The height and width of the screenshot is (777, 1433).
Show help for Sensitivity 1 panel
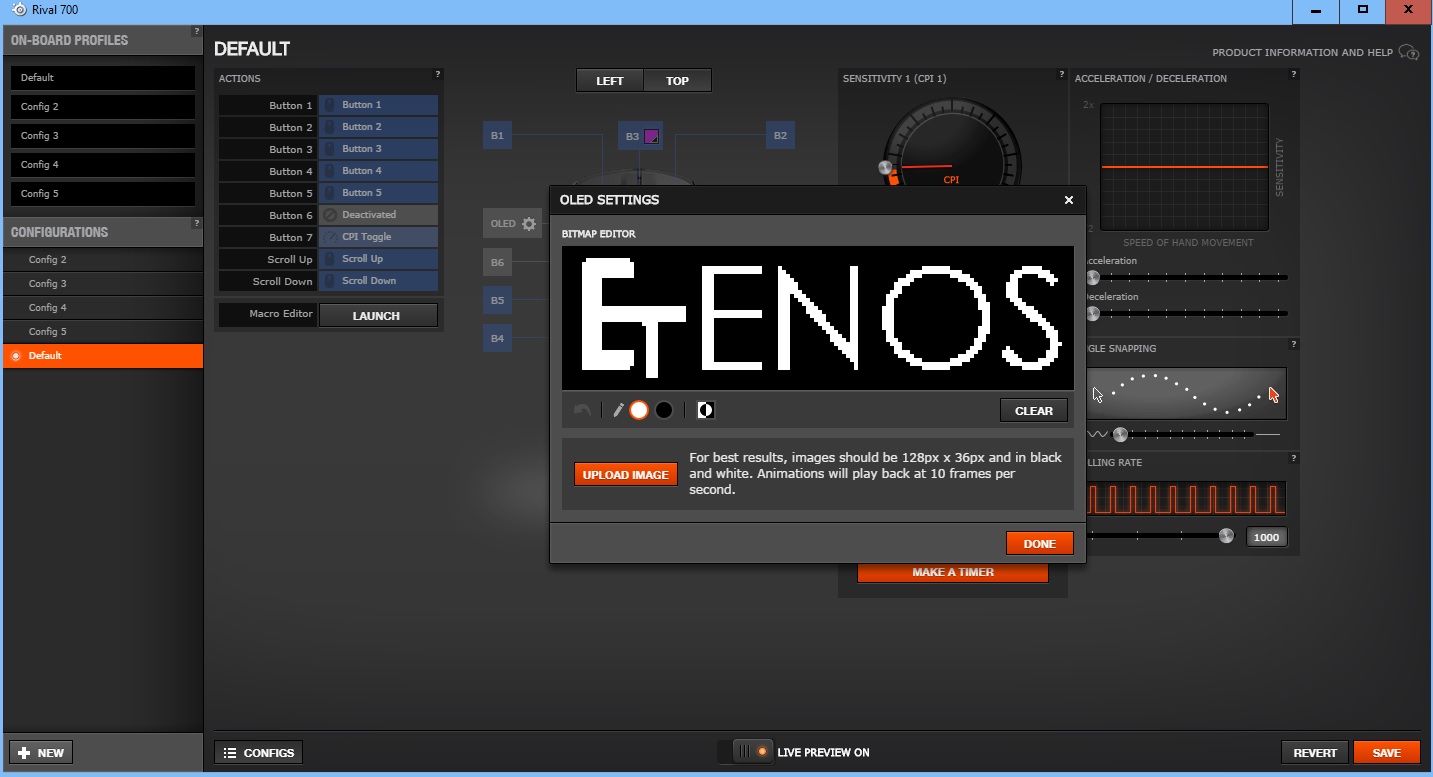[1061, 74]
